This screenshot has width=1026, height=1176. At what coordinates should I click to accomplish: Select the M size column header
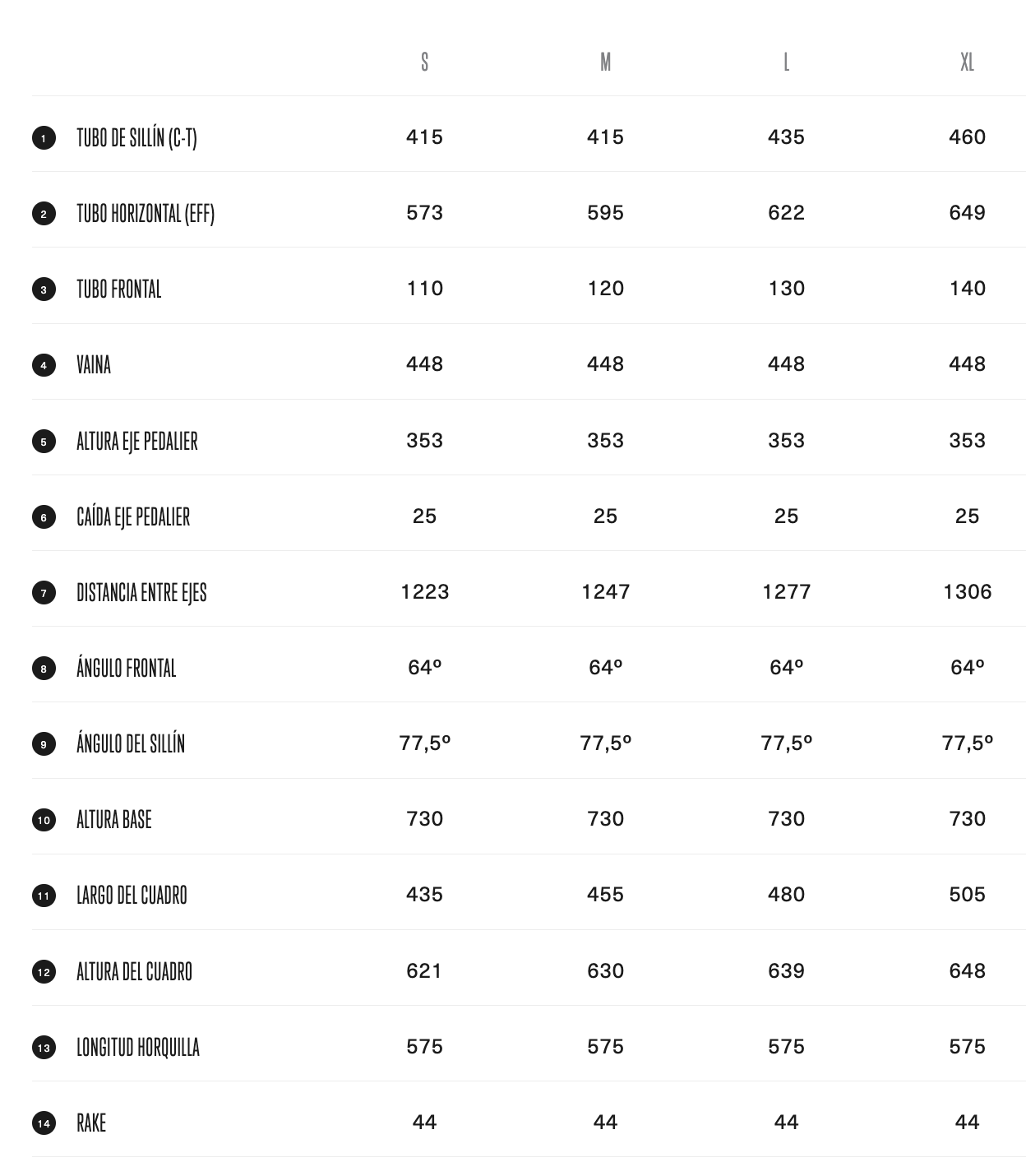click(x=605, y=62)
